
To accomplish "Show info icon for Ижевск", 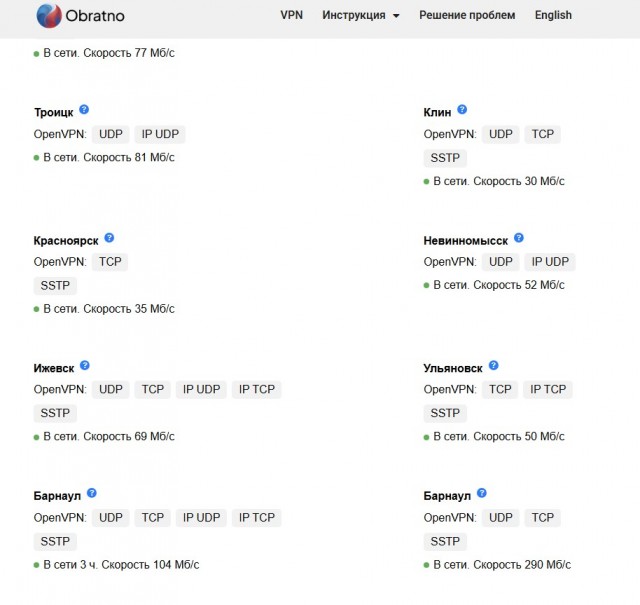I will point(84,365).
